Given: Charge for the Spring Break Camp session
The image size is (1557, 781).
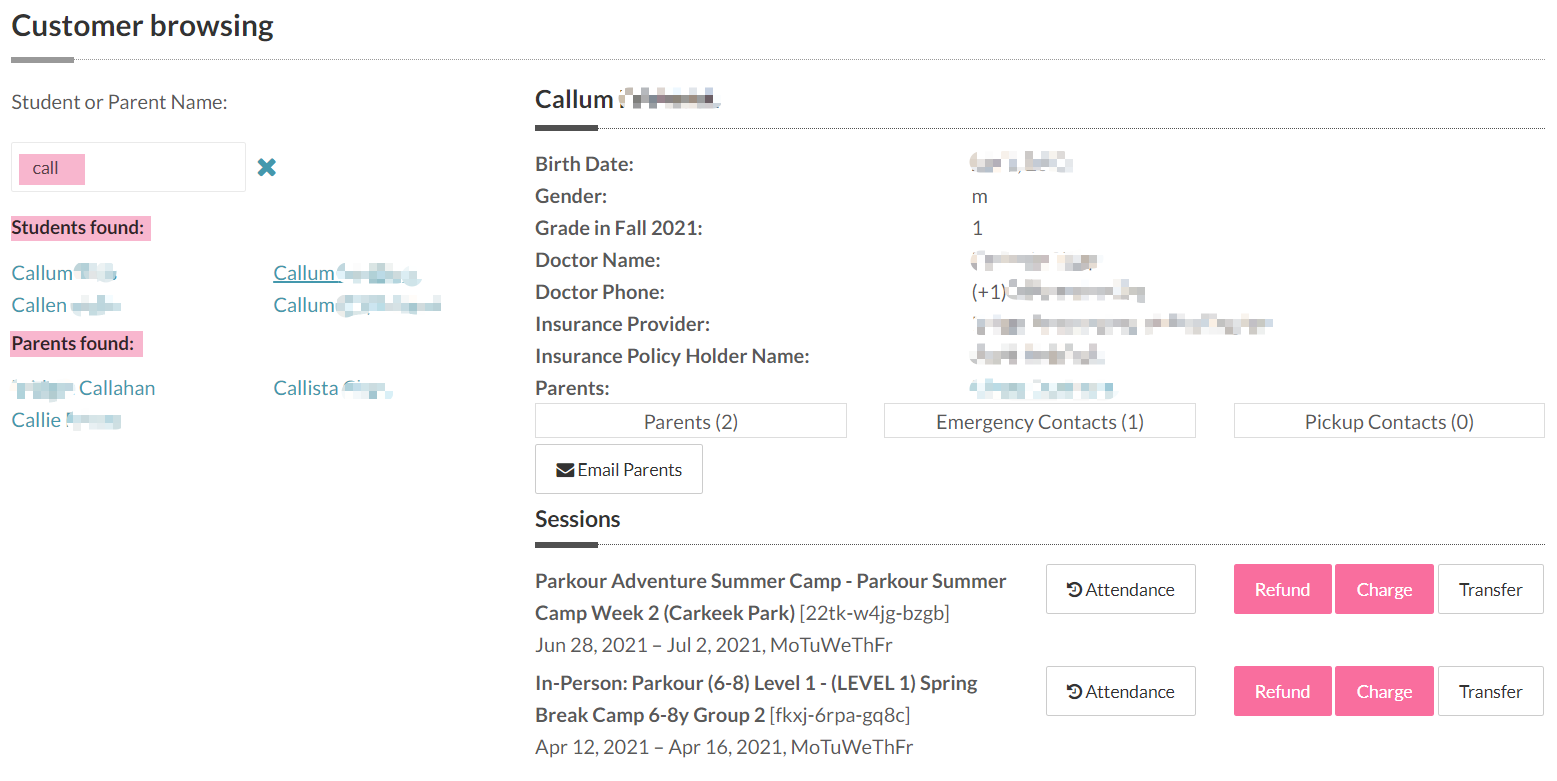Looking at the screenshot, I should tap(1384, 692).
